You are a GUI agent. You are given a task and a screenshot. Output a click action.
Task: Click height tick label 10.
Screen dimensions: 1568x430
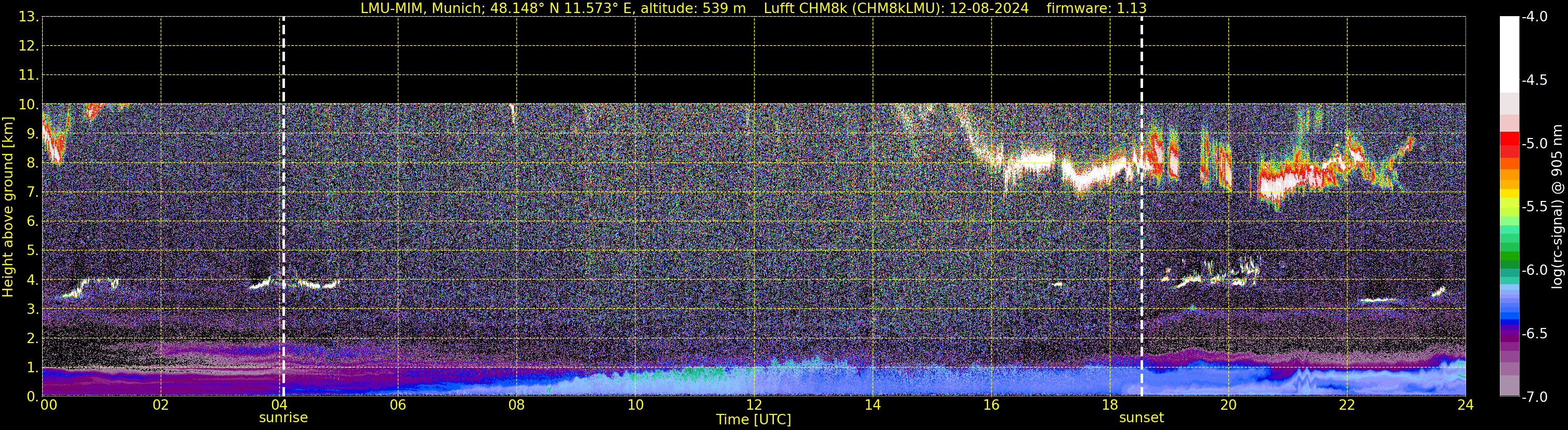28,104
